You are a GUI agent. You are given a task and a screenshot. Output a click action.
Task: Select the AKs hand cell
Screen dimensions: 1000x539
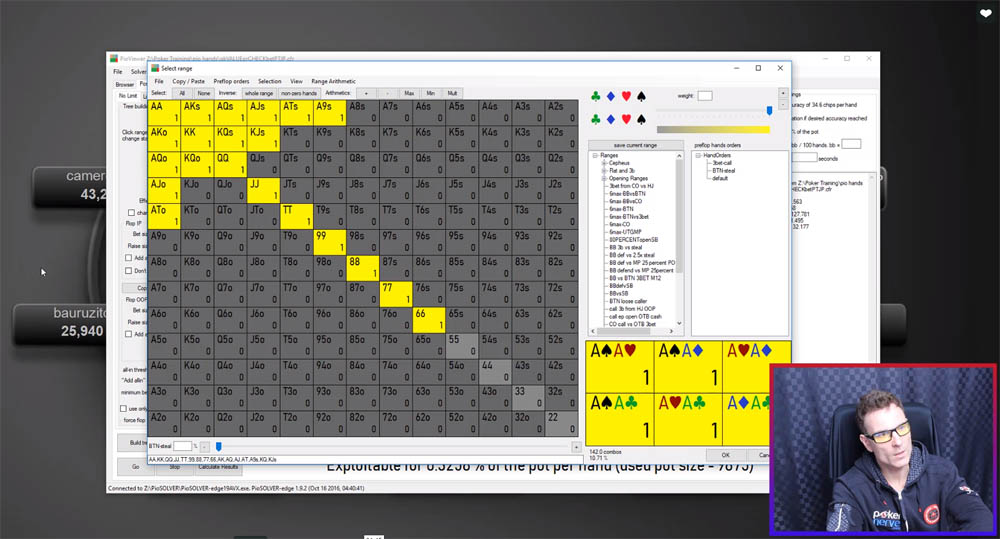[197, 112]
